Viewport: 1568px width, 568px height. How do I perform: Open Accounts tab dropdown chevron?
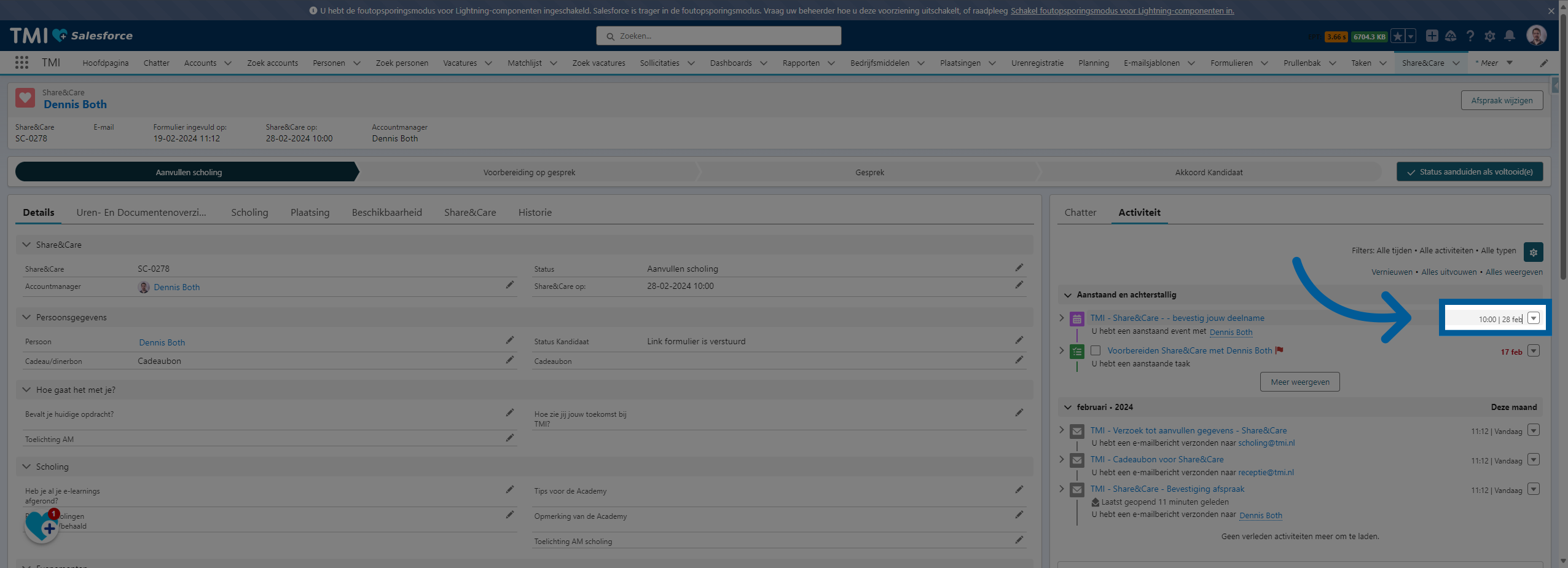pyautogui.click(x=228, y=63)
